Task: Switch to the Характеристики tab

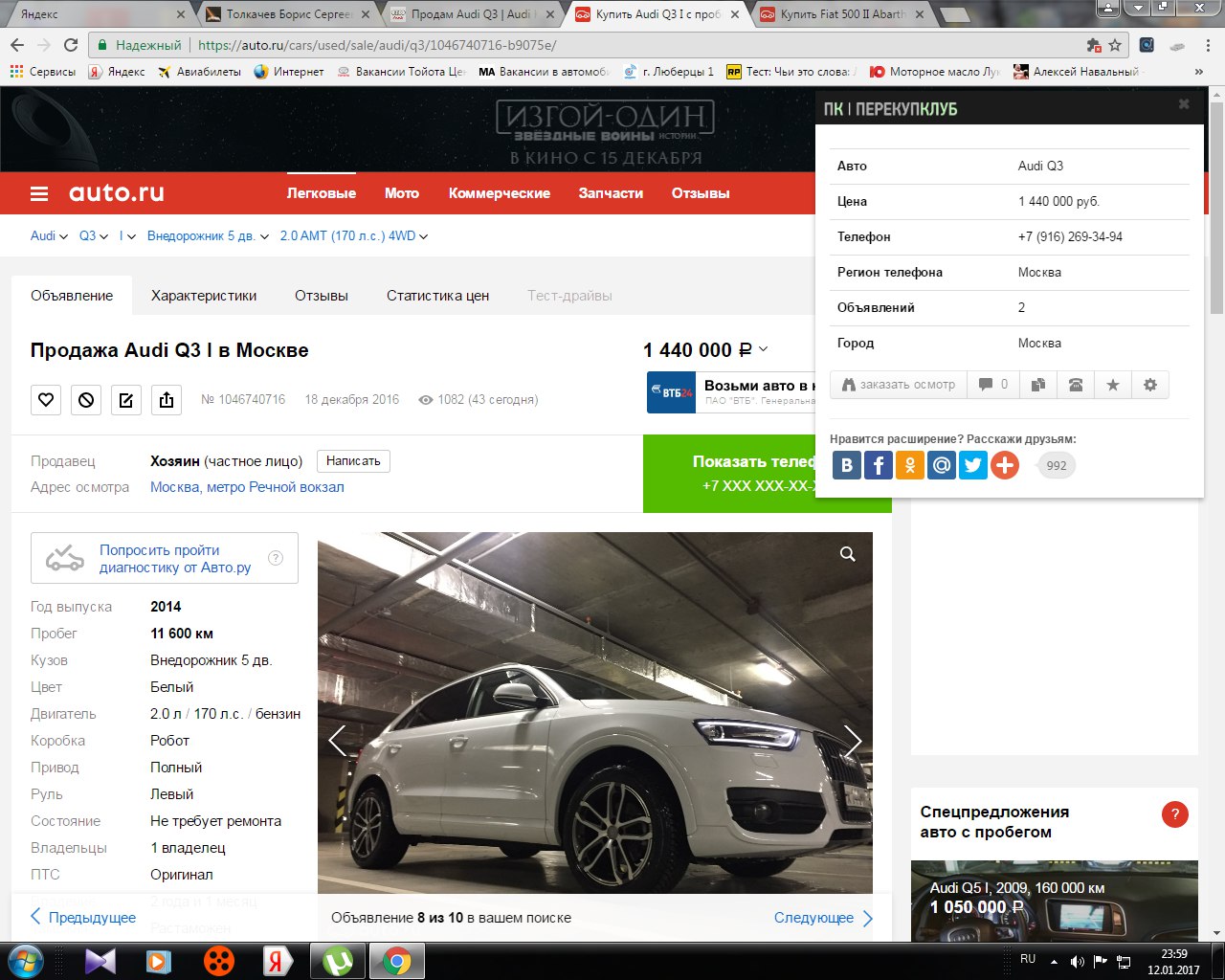Action: [204, 296]
